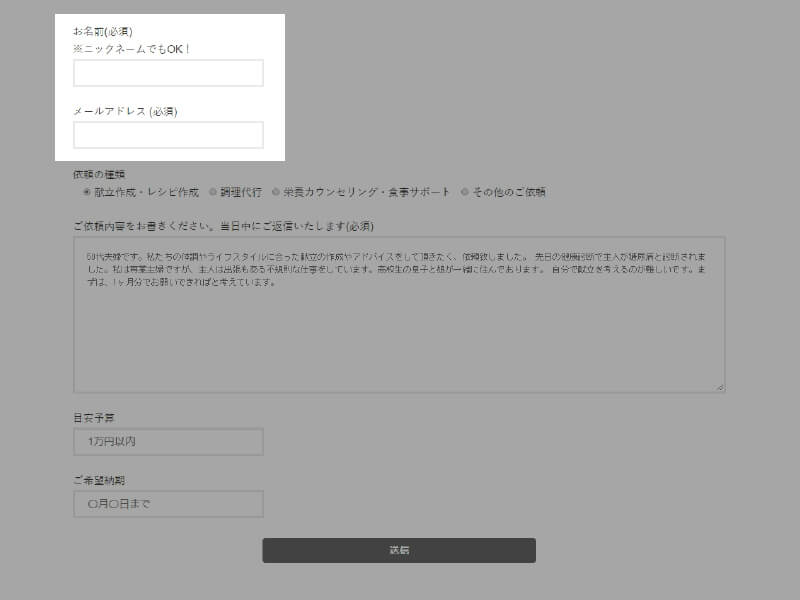800x600 pixels.
Task: Click the ※ニックネームでもOK！ note text
Action: [x=132, y=49]
